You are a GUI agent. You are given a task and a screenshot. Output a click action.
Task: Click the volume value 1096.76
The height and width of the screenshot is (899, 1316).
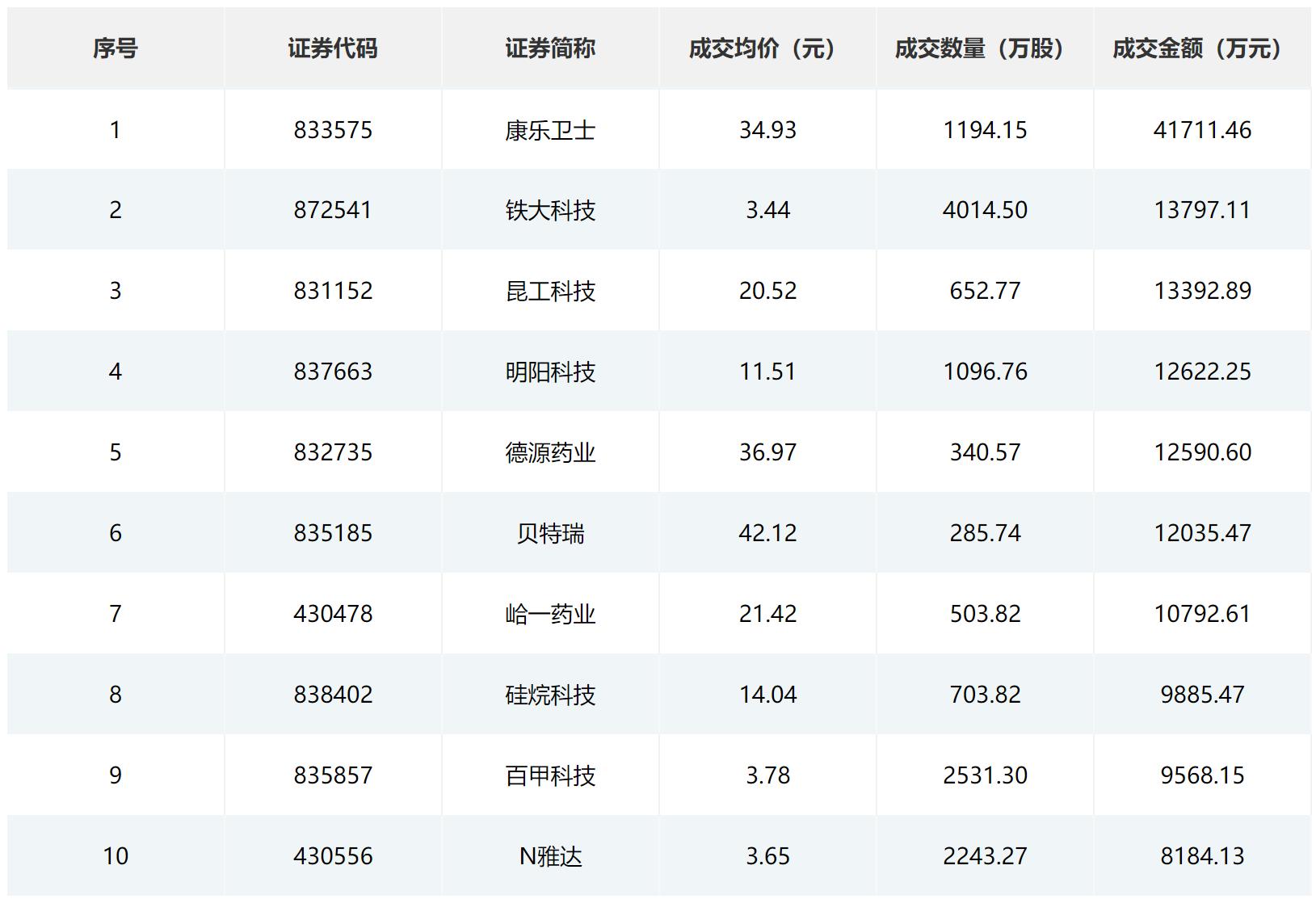pos(985,372)
